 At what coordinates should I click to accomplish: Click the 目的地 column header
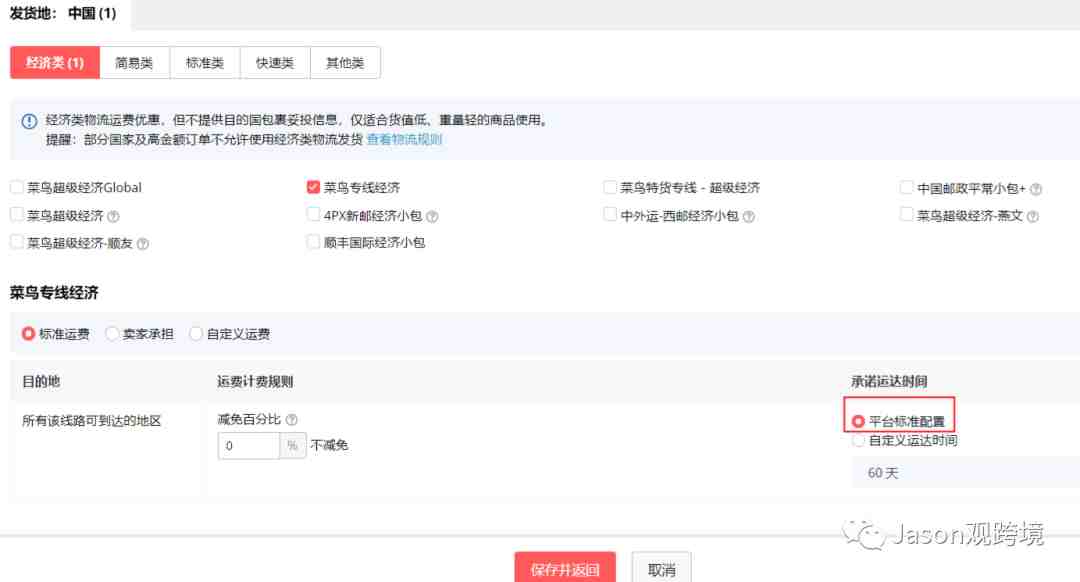pos(41,381)
